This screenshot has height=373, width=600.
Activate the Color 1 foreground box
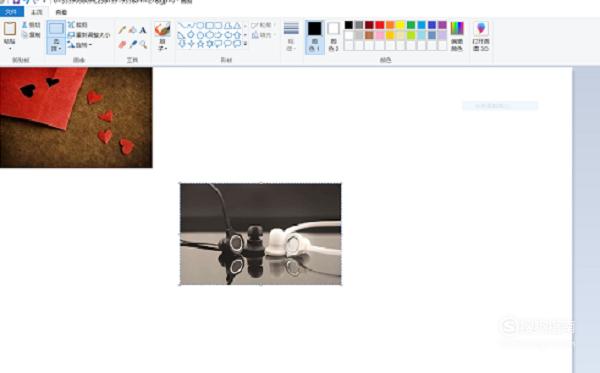click(x=315, y=37)
